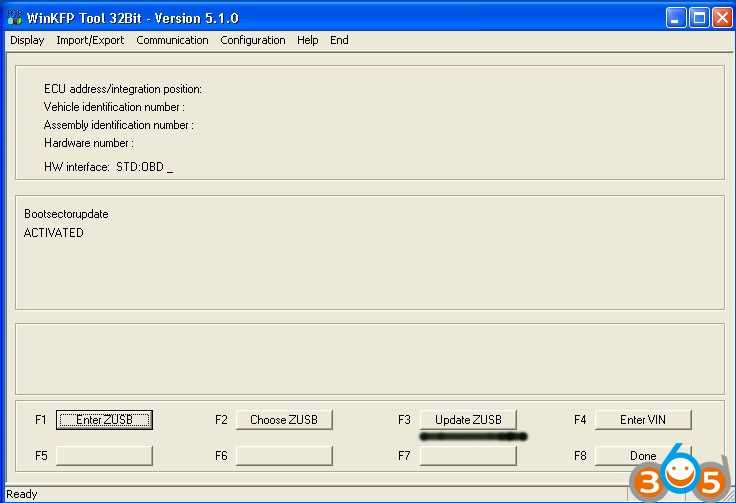
Task: Minimize the WinKFP Tool window
Action: tap(675, 17)
